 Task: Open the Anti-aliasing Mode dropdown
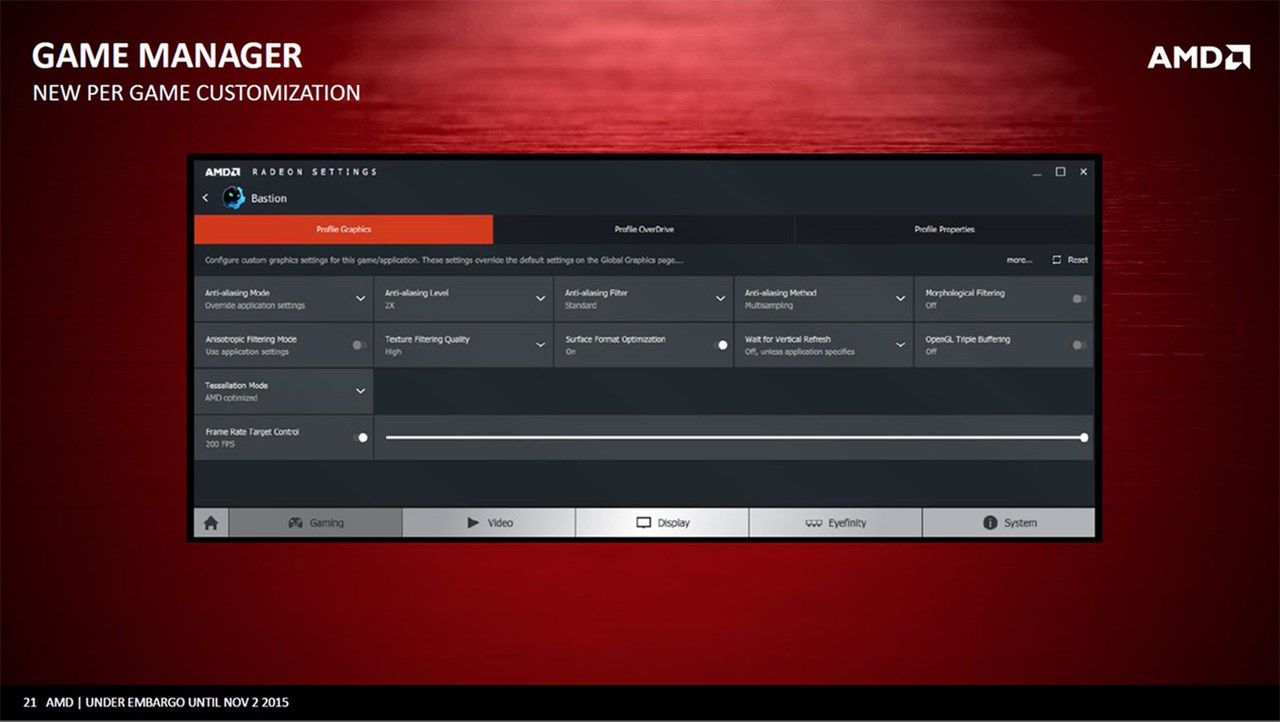pyautogui.click(x=283, y=299)
